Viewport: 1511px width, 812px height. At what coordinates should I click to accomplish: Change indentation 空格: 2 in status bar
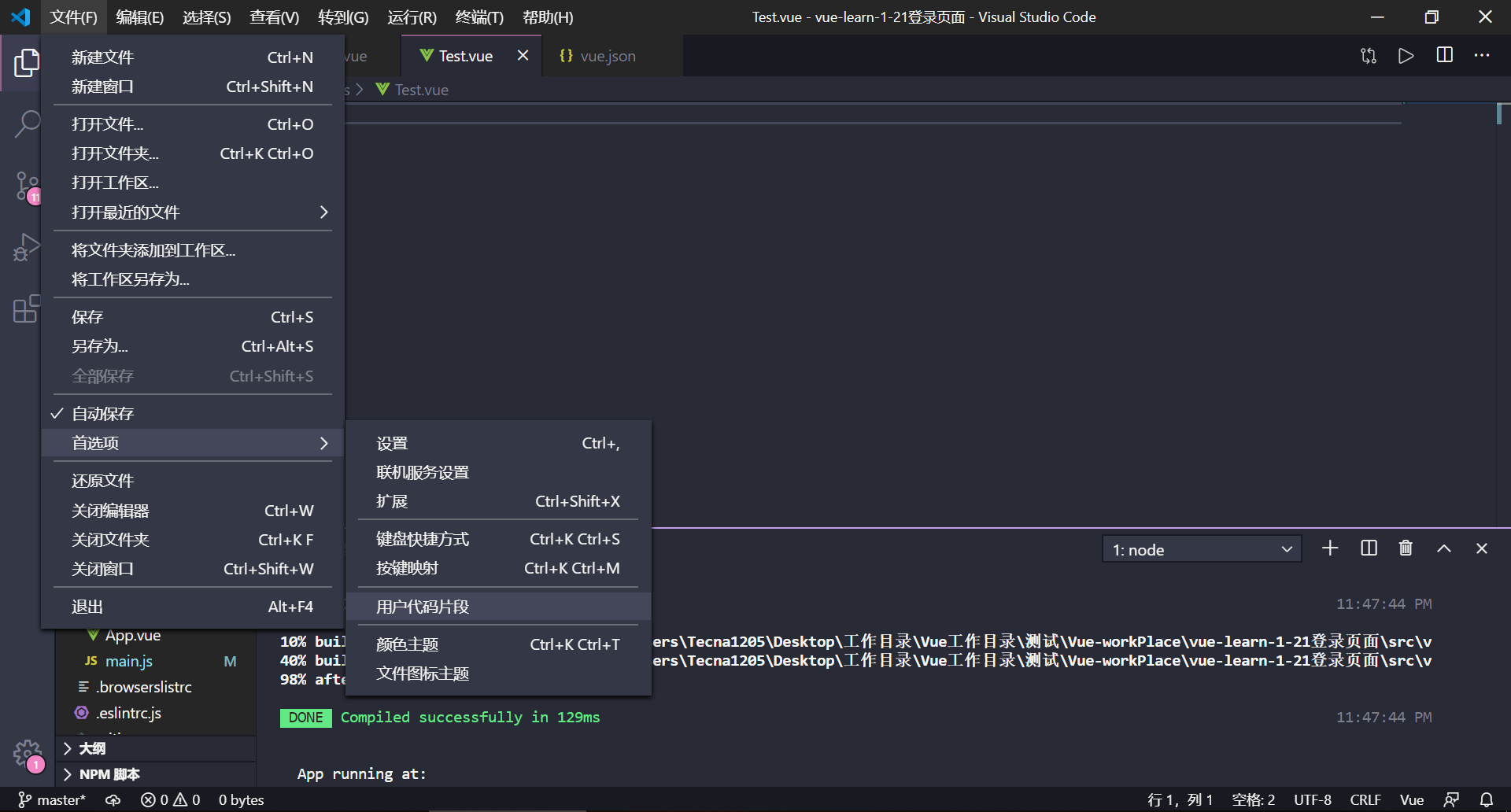point(1253,800)
